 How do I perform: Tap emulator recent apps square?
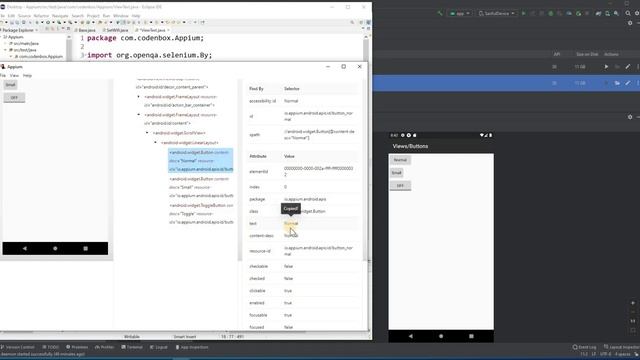(471, 336)
